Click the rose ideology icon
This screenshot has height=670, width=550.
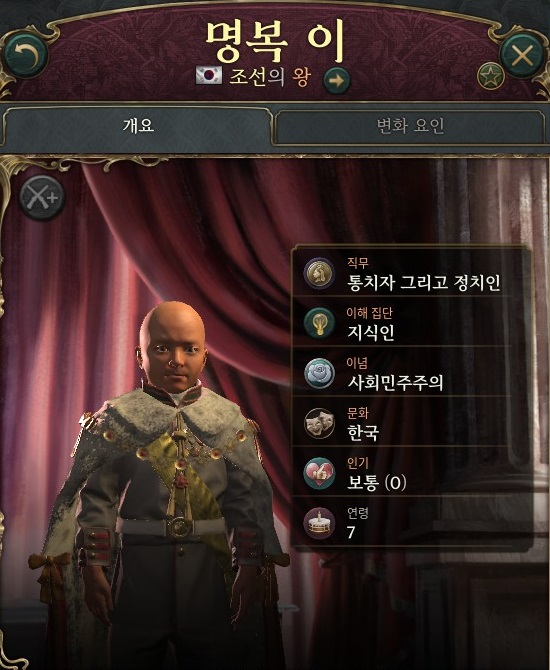coord(319,373)
